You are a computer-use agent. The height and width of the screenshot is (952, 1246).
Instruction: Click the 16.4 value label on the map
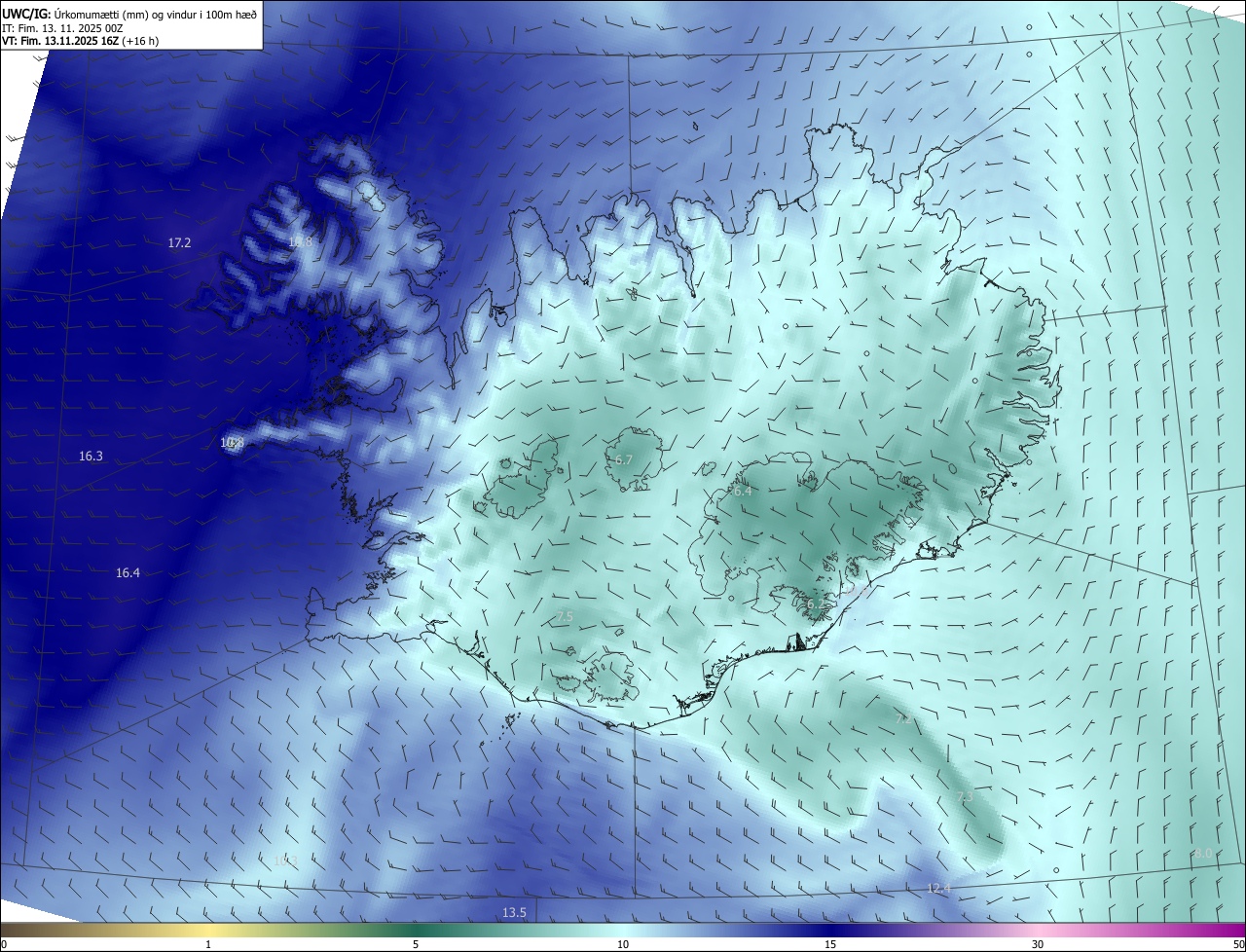coord(128,573)
